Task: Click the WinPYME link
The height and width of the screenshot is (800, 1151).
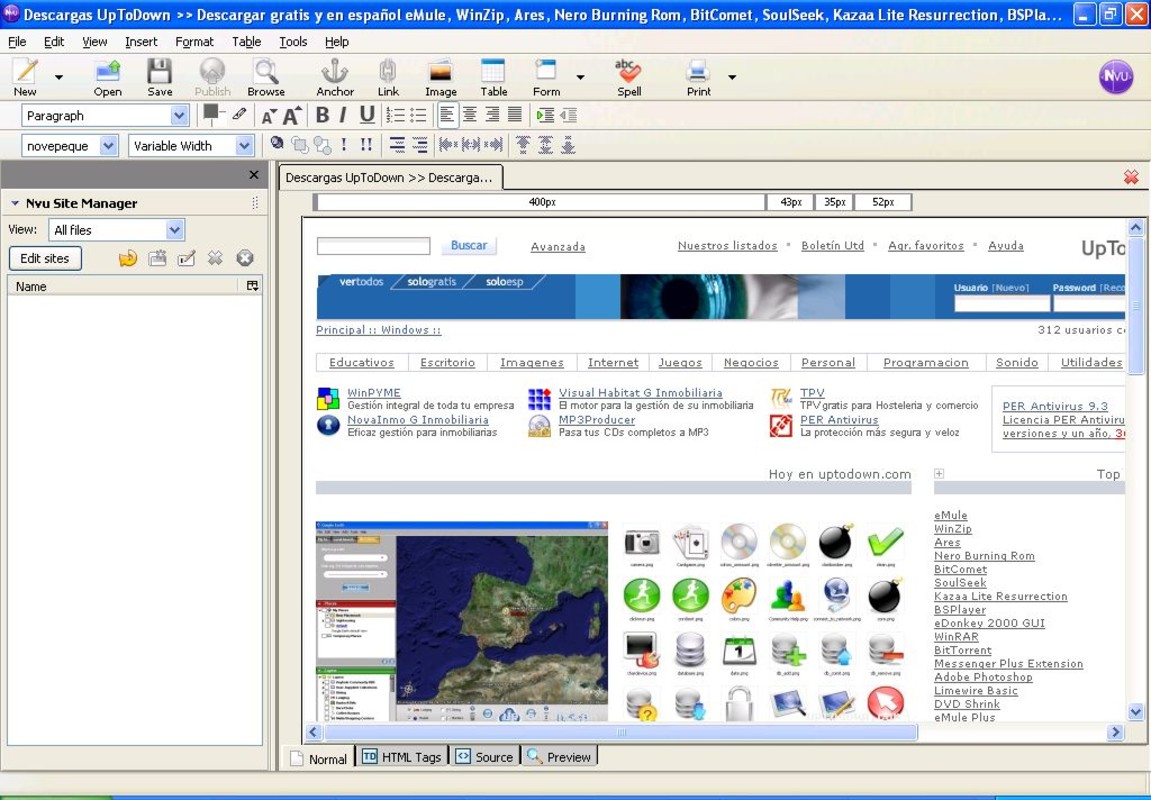Action: point(374,393)
